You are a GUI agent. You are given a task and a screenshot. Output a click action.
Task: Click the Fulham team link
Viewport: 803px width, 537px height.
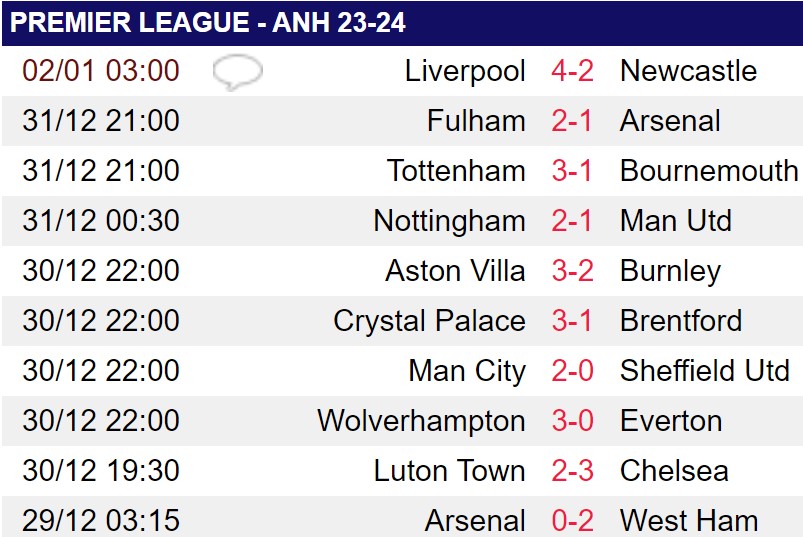coord(476,121)
